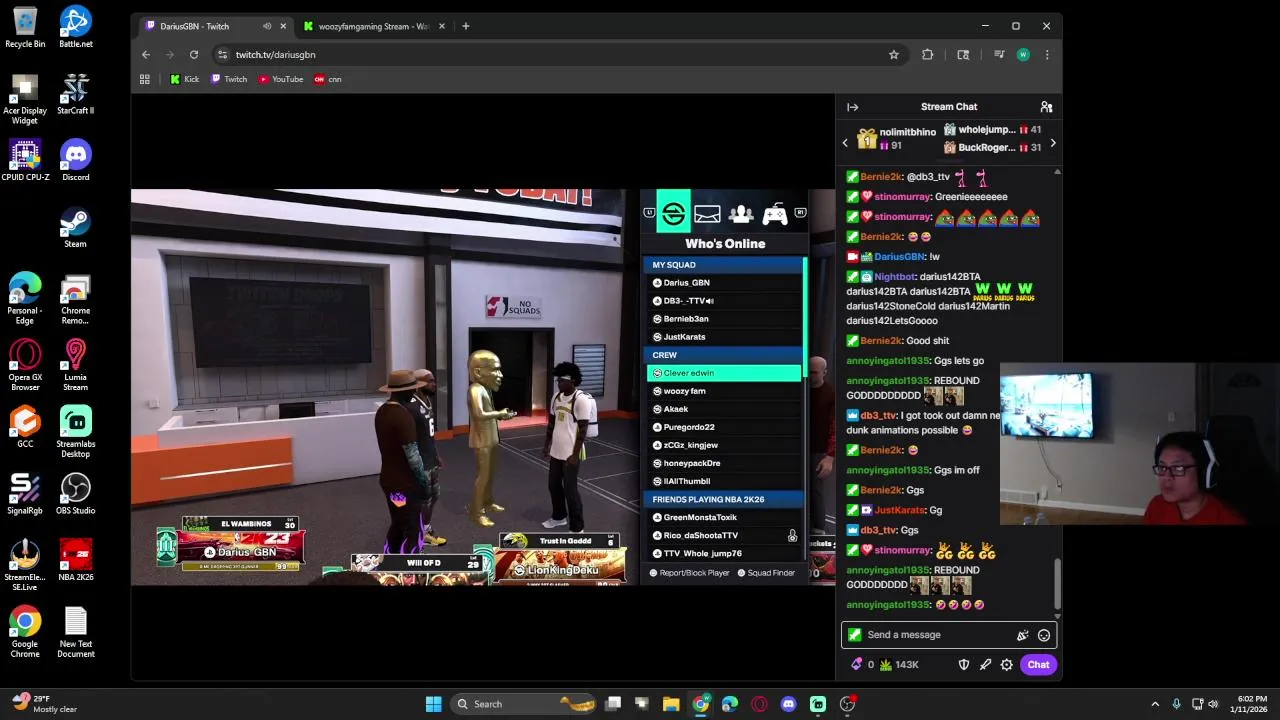Viewport: 1280px width, 720px height.
Task: Open the tab search dropdown
Action: 963,55
